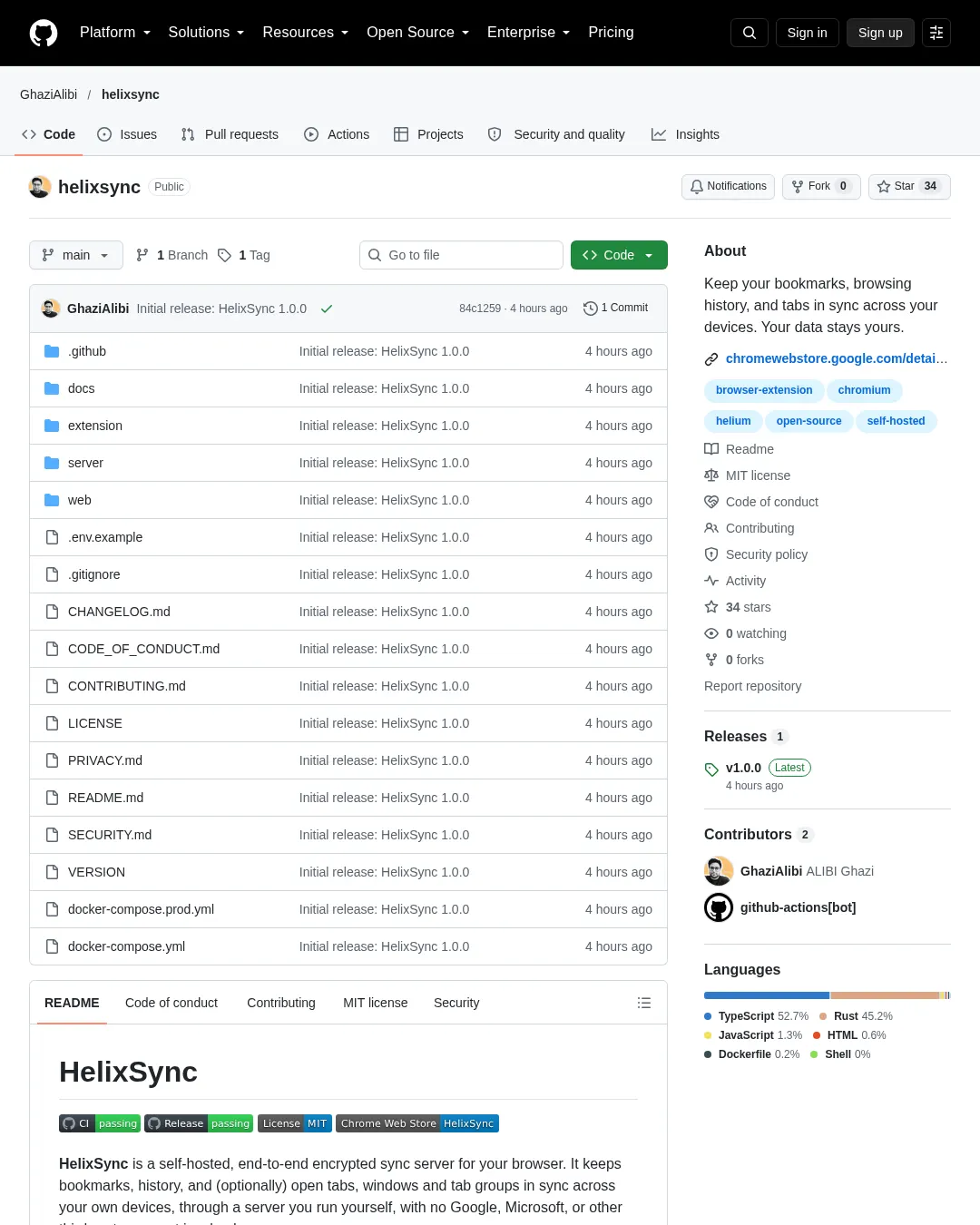
Task: Open appearance settings sliders icon
Action: [936, 33]
